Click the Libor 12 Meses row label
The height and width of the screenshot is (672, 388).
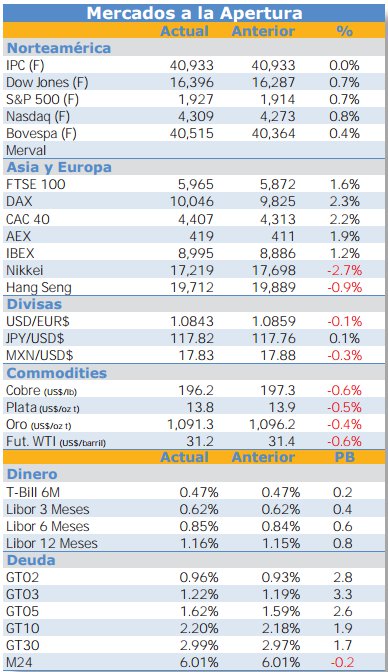(x=52, y=543)
